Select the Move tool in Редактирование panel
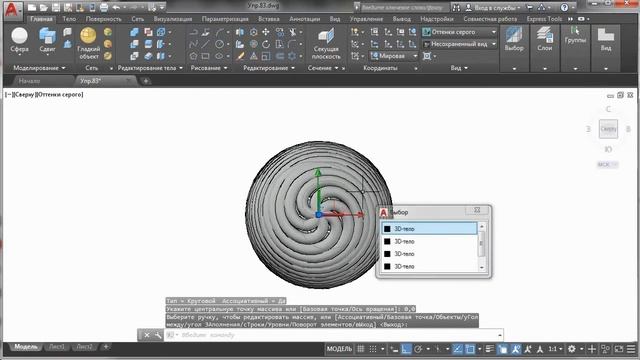Screen dimensions: 640x360 point(266,32)
